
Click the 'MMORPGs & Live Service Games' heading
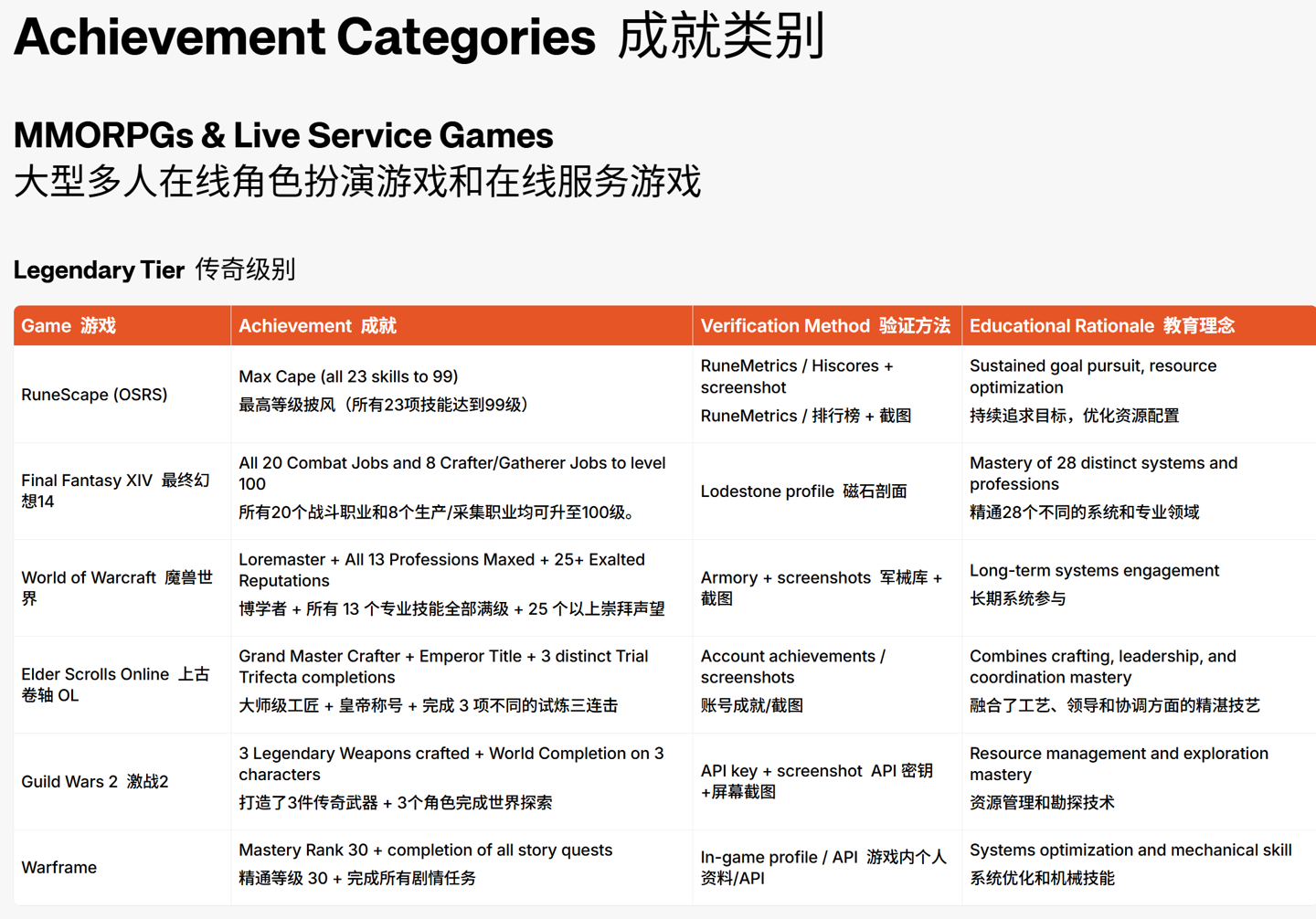(283, 135)
